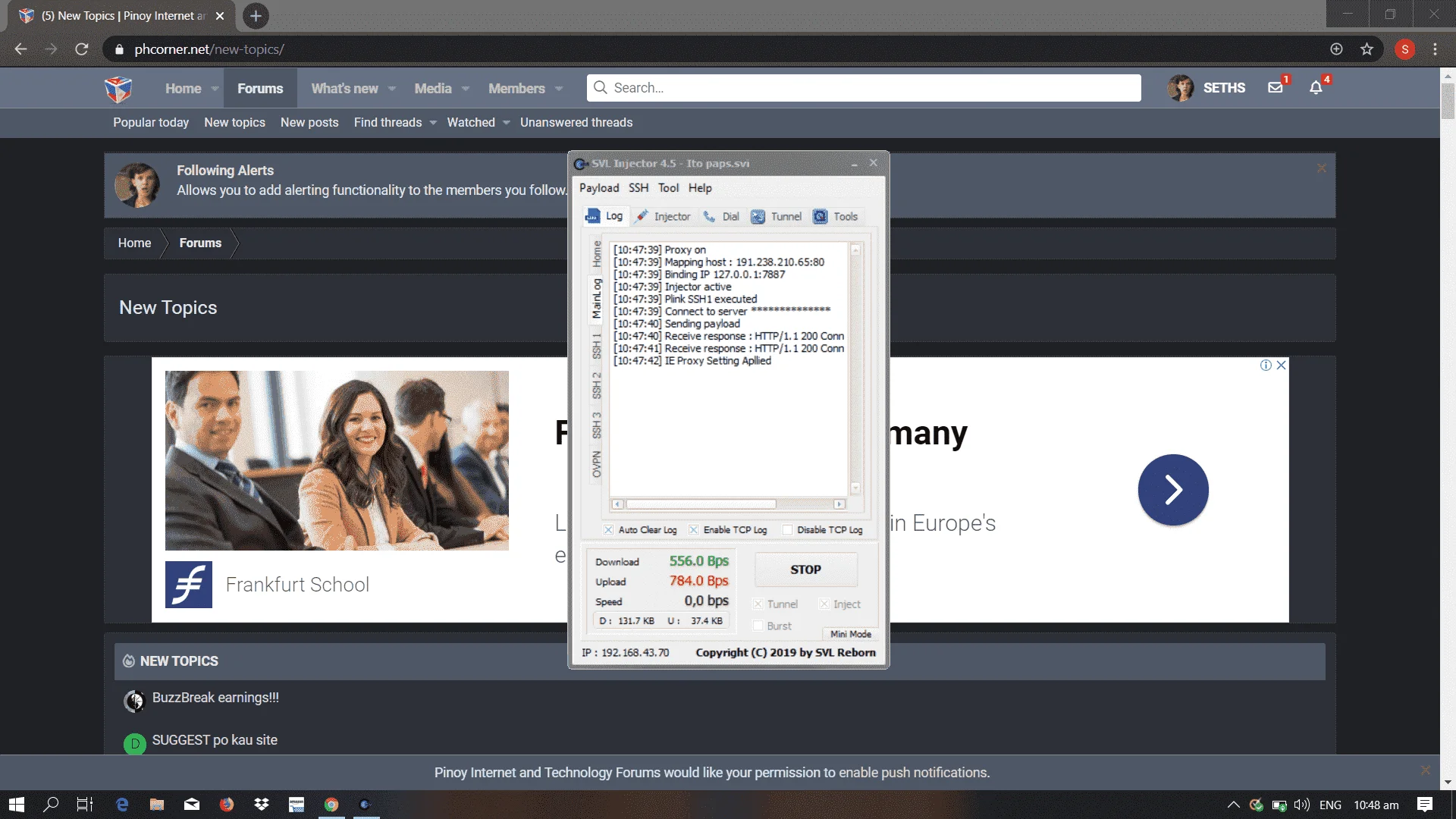Open the Forums navigation item

[260, 89]
